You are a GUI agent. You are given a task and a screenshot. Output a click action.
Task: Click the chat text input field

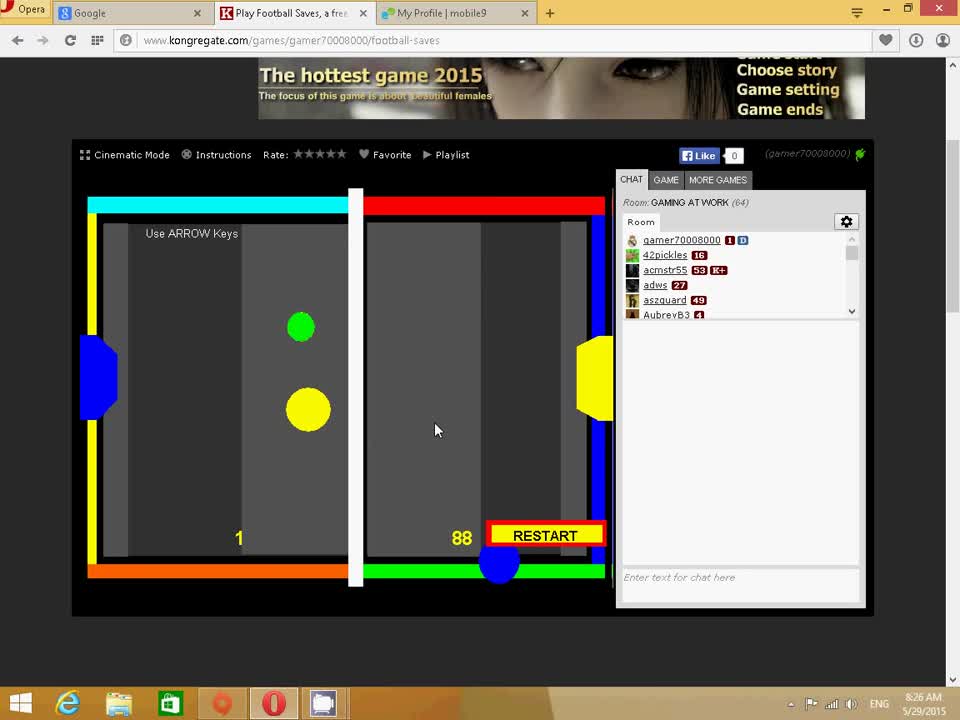coord(740,578)
